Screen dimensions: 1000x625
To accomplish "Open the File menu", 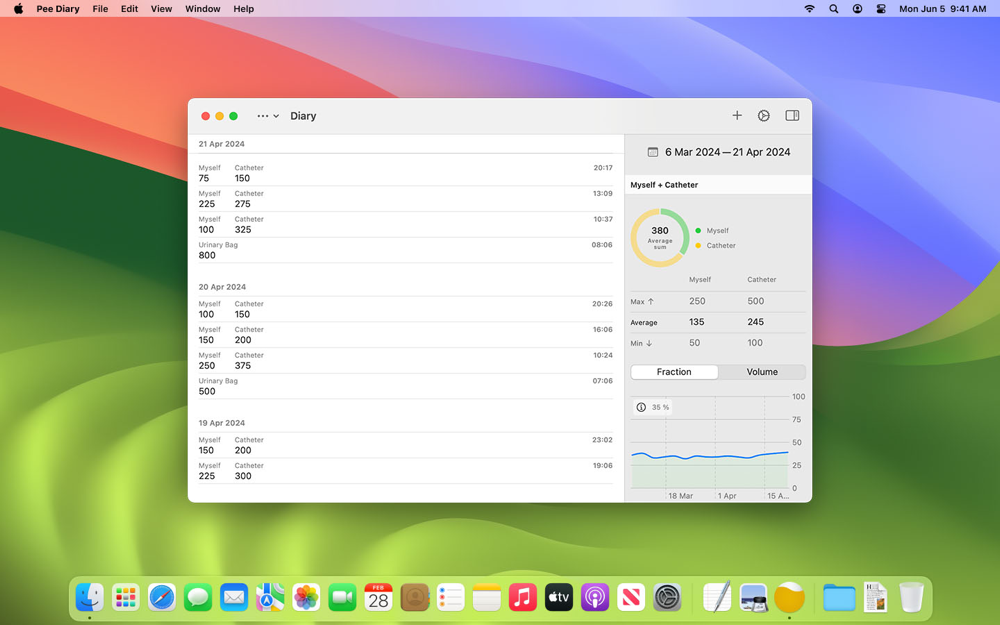I will (x=100, y=9).
